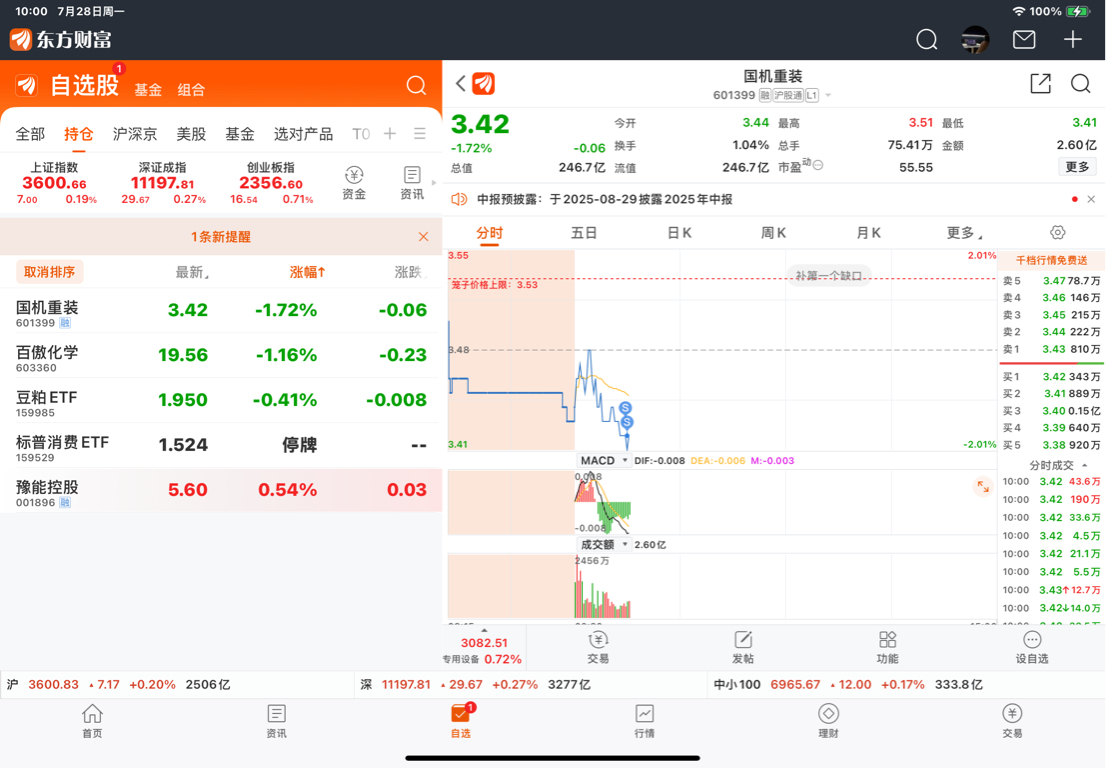Image resolution: width=1106 pixels, height=768 pixels.
Task: Tap the plus icon in top bar
Action: 1072,39
